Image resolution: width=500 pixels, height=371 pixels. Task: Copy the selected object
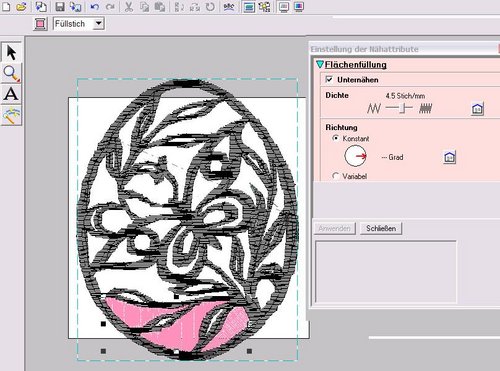144,7
